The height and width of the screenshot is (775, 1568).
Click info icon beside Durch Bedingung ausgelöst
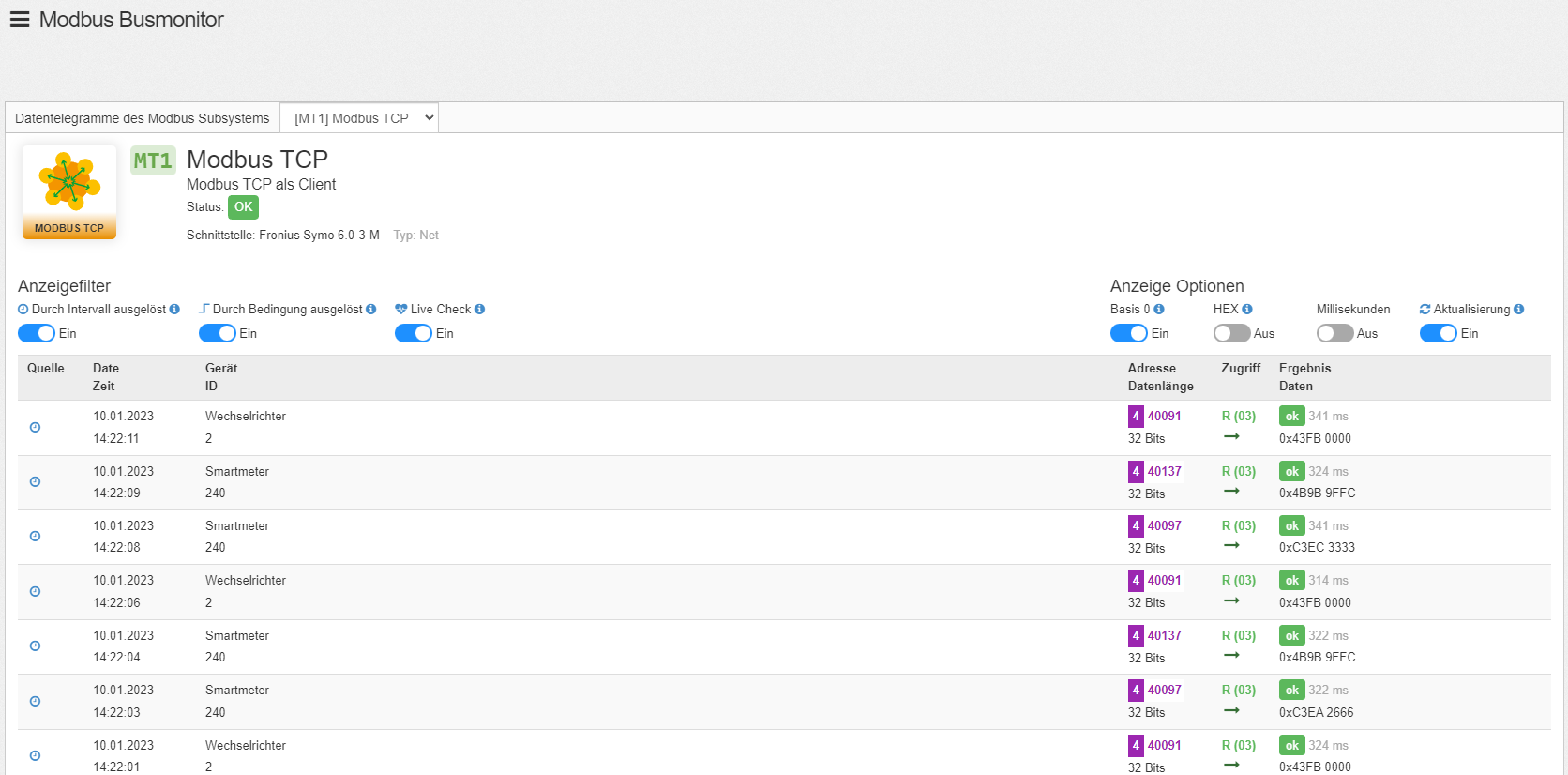pyautogui.click(x=371, y=309)
